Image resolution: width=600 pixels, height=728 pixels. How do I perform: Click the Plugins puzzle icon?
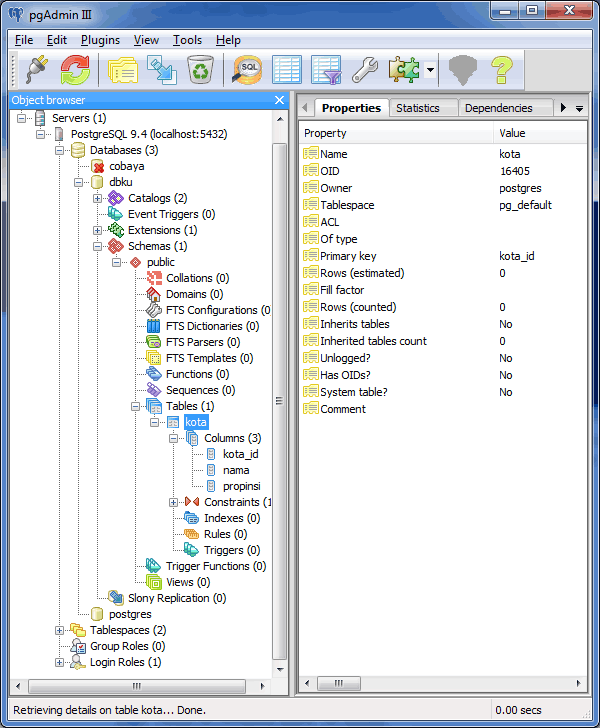pos(404,70)
